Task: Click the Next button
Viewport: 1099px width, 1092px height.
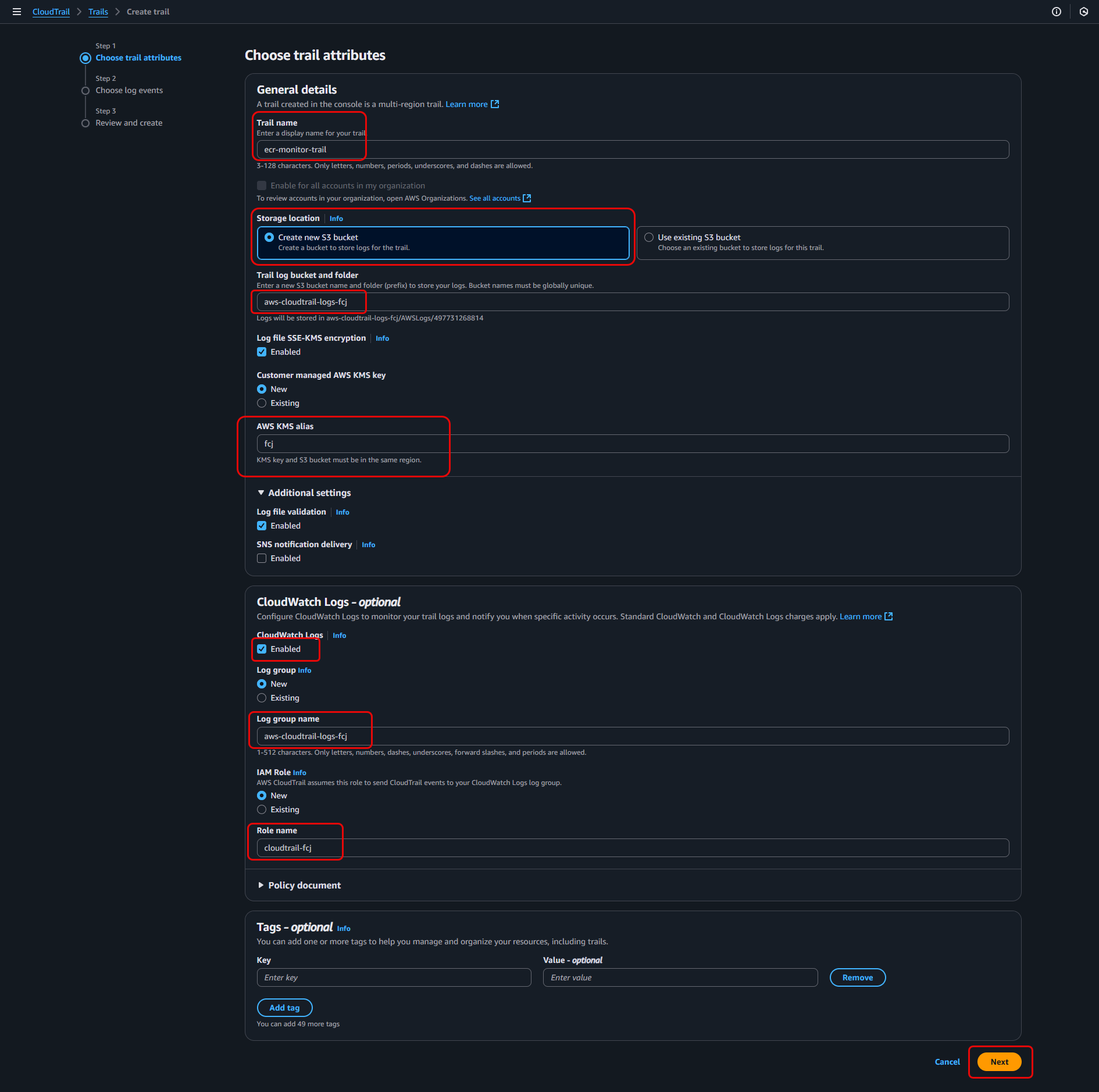Action: [x=999, y=1061]
